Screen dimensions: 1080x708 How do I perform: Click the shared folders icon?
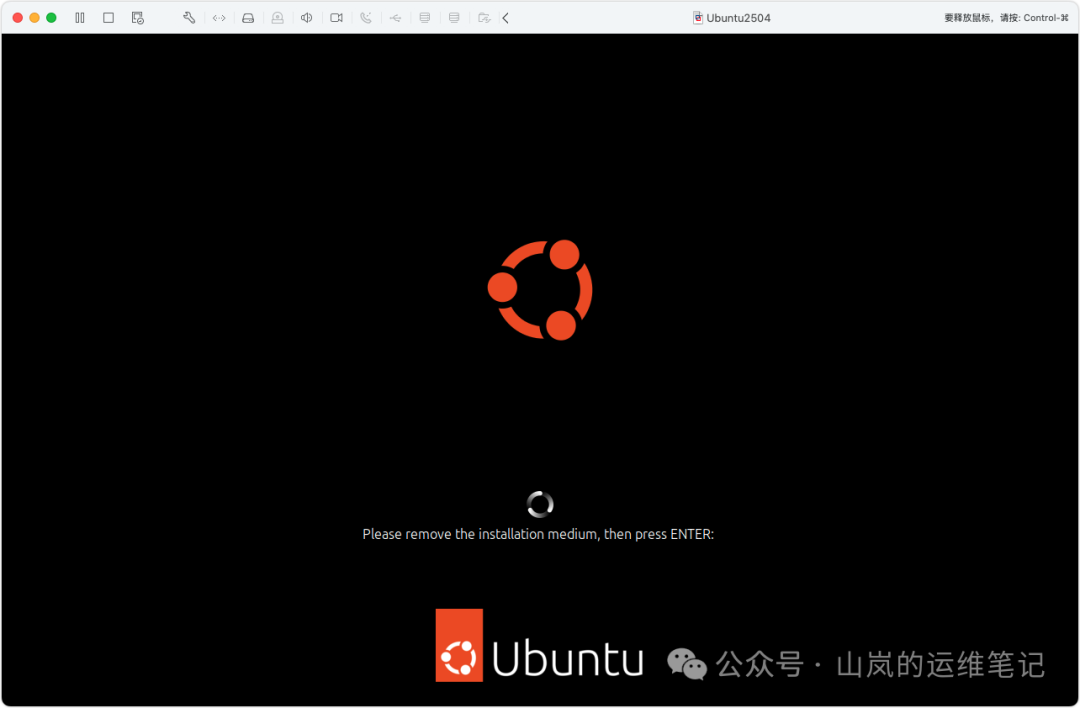484,18
